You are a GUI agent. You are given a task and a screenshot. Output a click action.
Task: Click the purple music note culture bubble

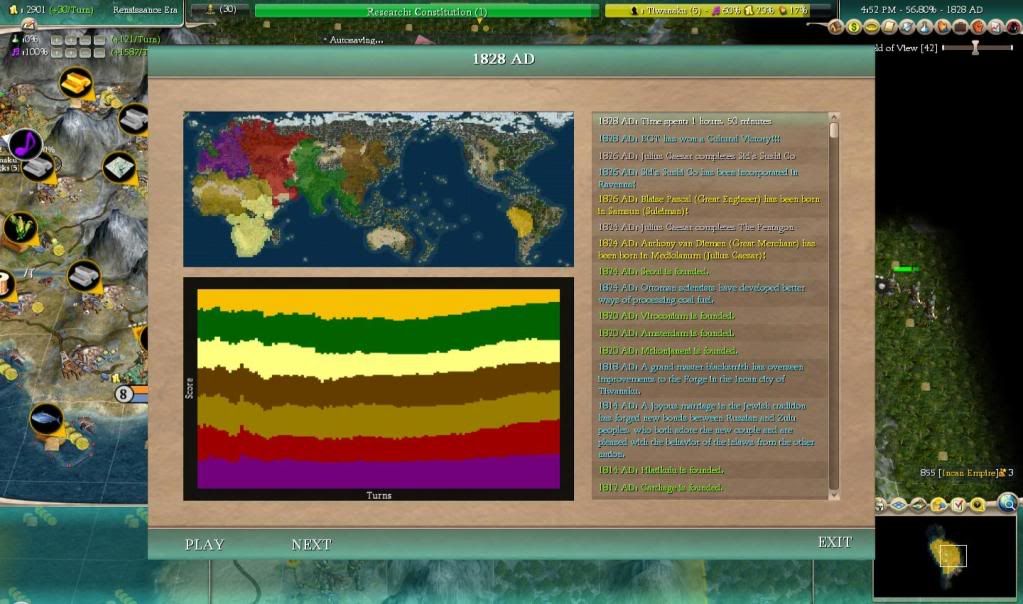[25, 145]
